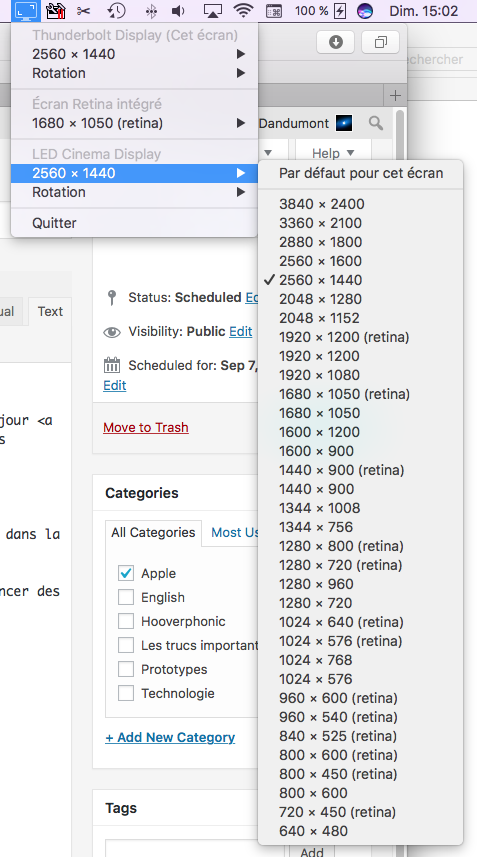This screenshot has width=477, height=857.
Task: Click the Move to Trash link
Action: (x=146, y=427)
